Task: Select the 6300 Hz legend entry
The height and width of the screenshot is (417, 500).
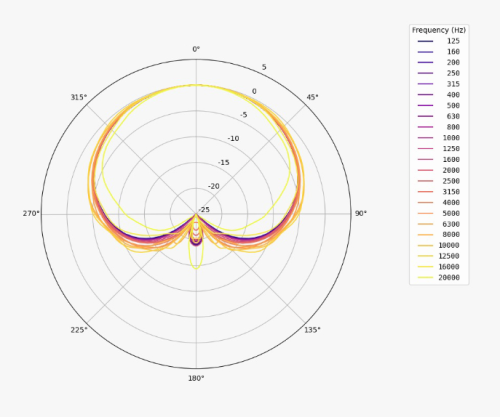Action: tap(439, 224)
